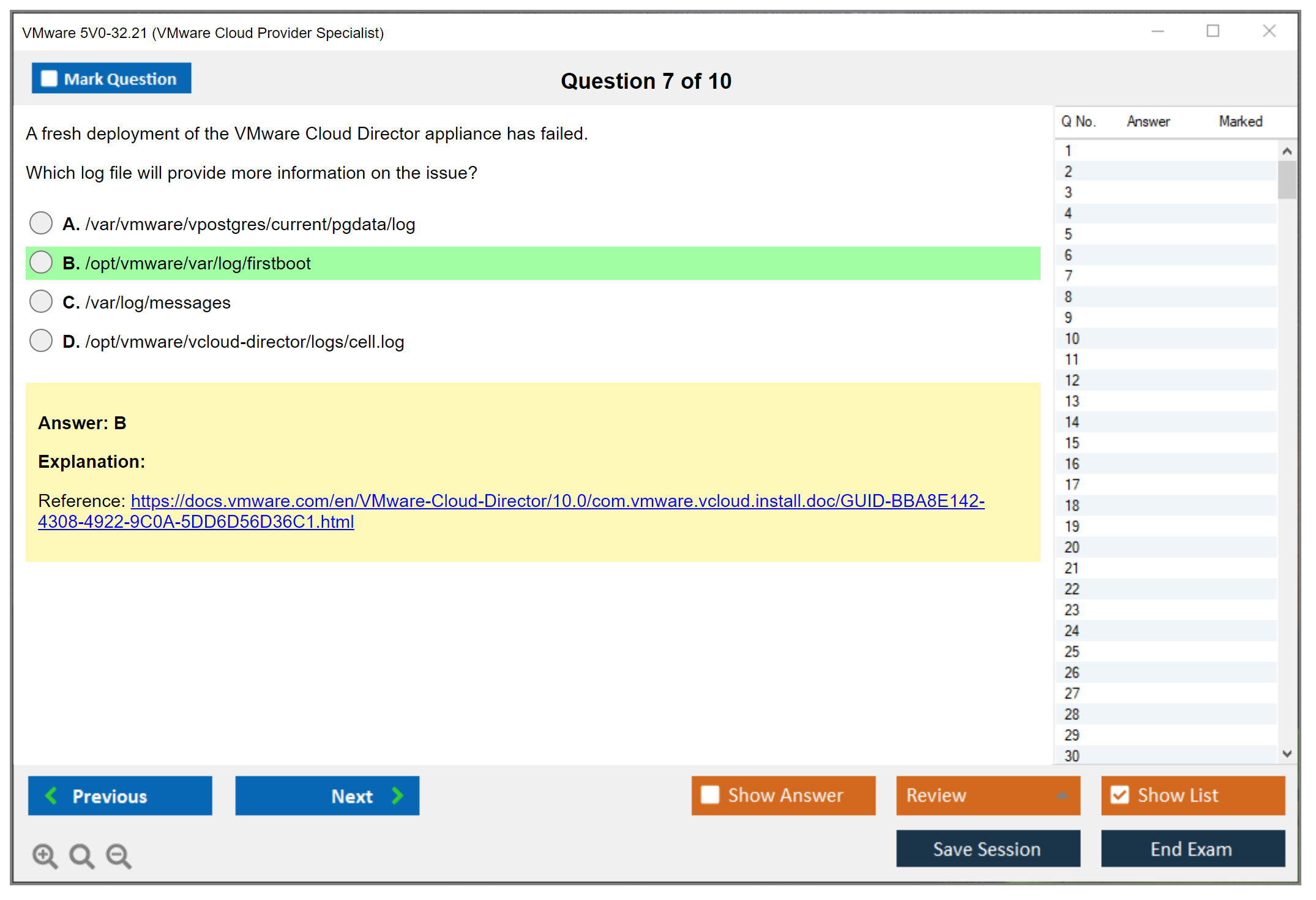Click the Marked column header
Screen dimensions: 1316x900
1240,121
